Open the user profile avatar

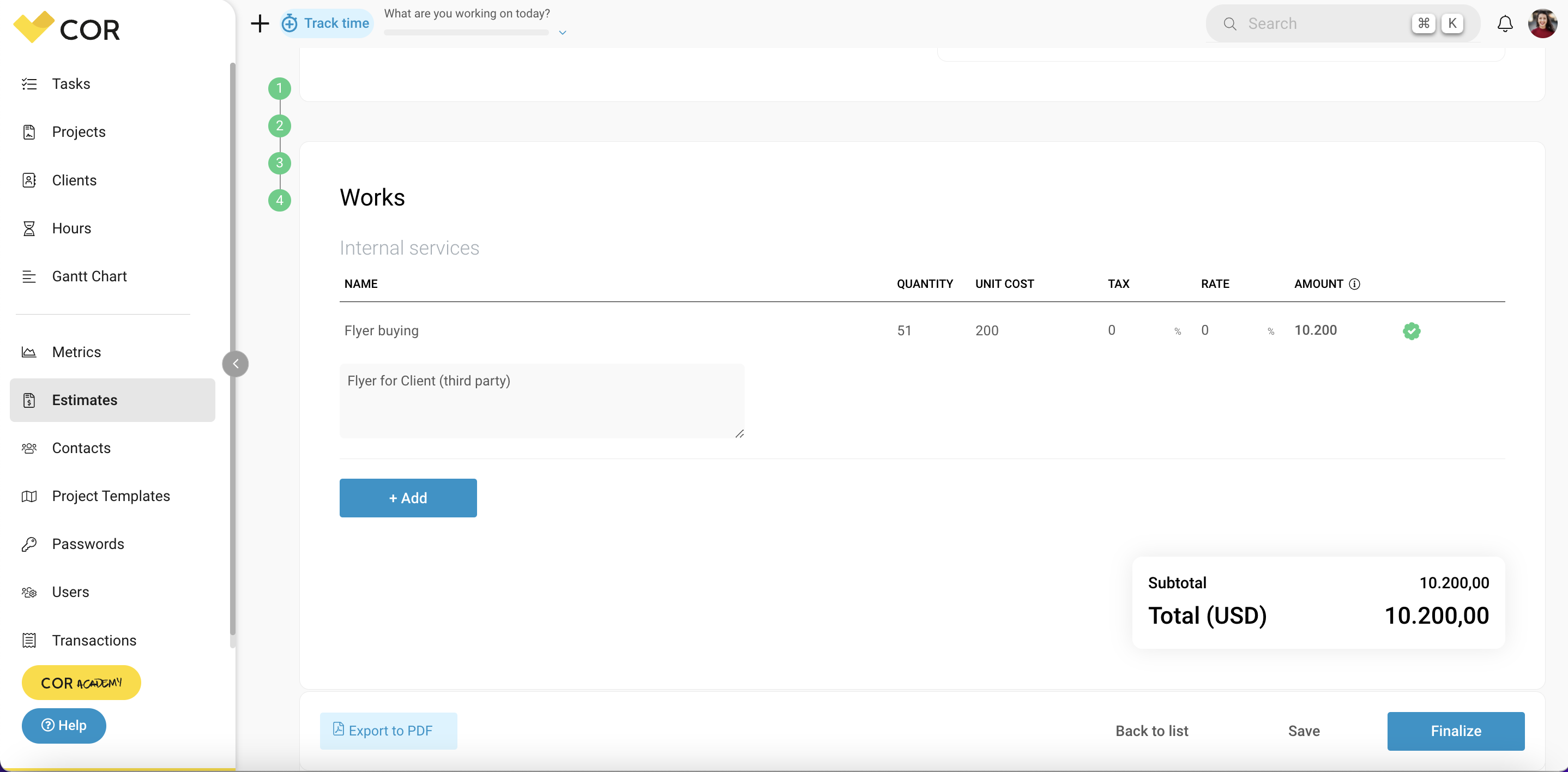pos(1542,24)
